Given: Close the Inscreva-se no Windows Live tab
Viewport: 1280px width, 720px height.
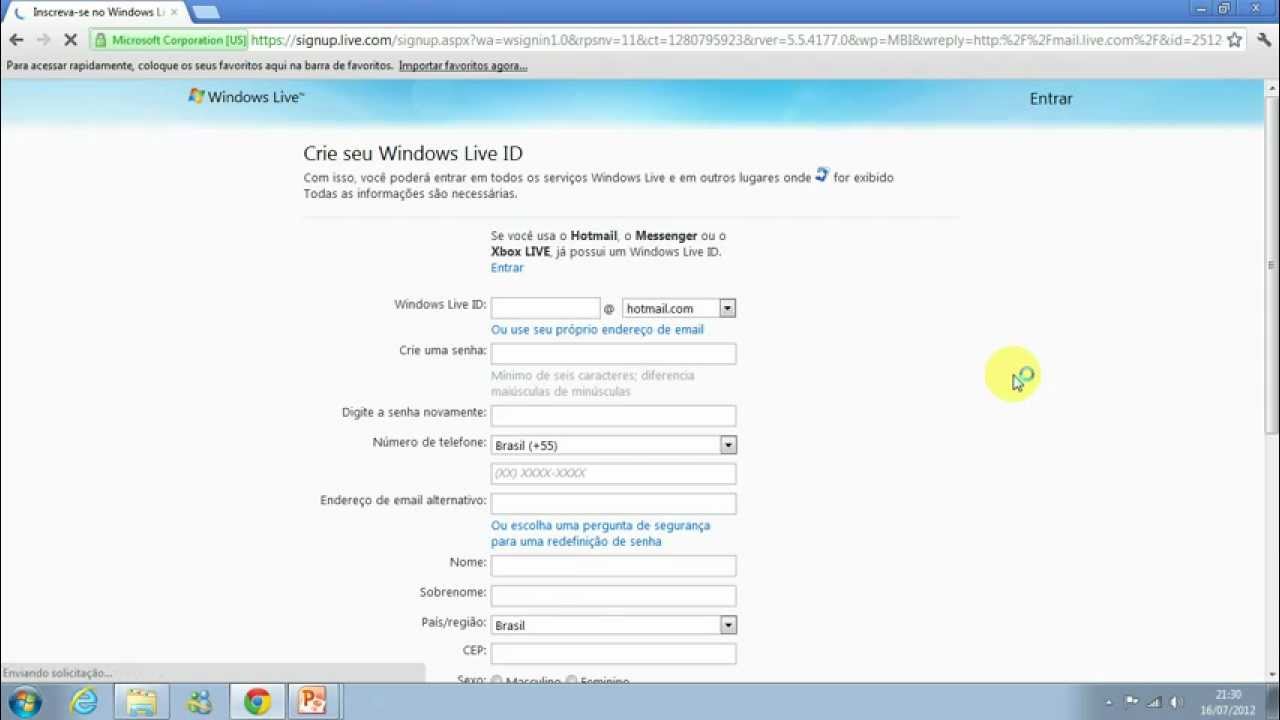Looking at the screenshot, I should coord(174,12).
